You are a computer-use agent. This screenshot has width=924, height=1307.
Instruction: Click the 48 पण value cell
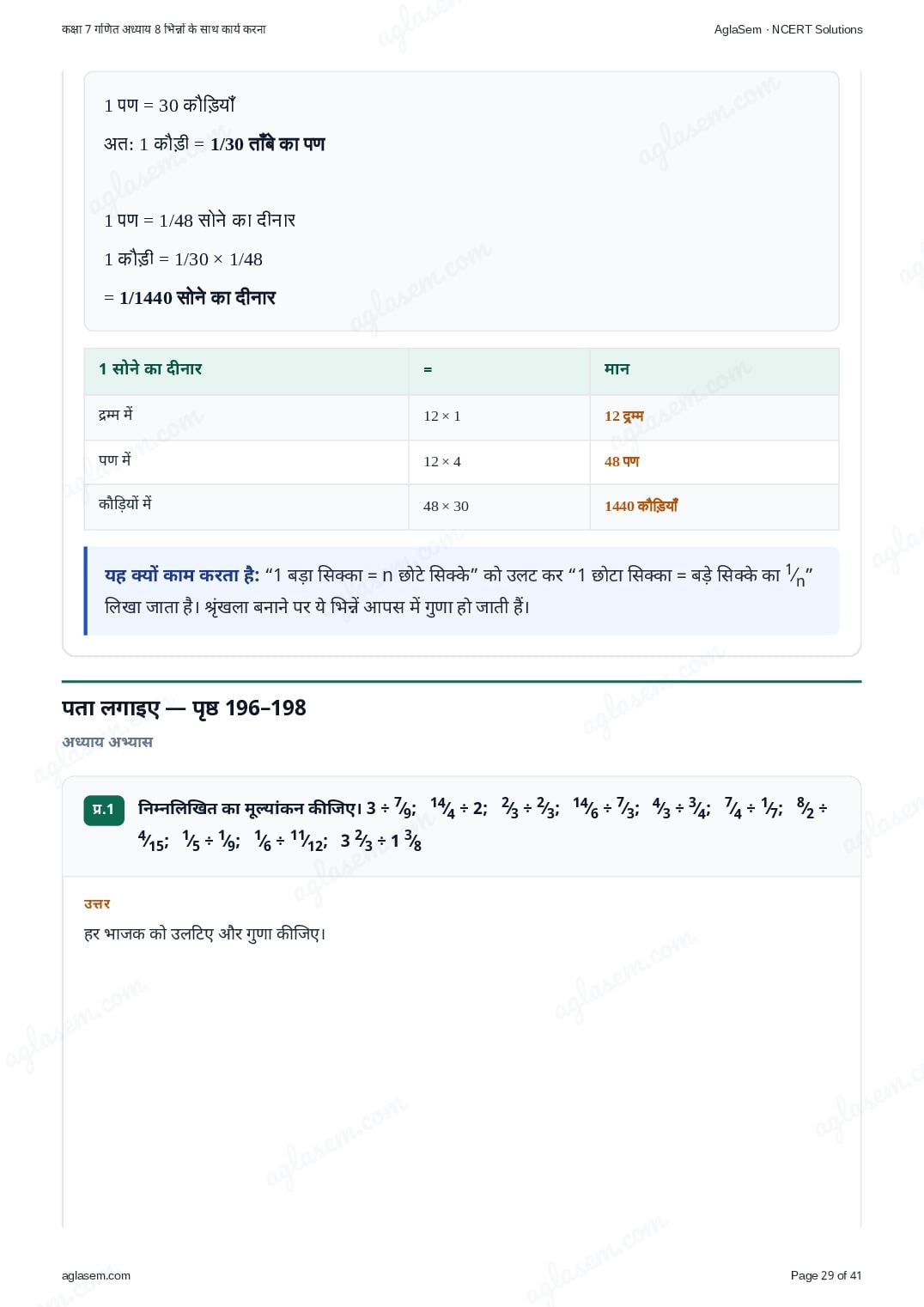pyautogui.click(x=622, y=461)
